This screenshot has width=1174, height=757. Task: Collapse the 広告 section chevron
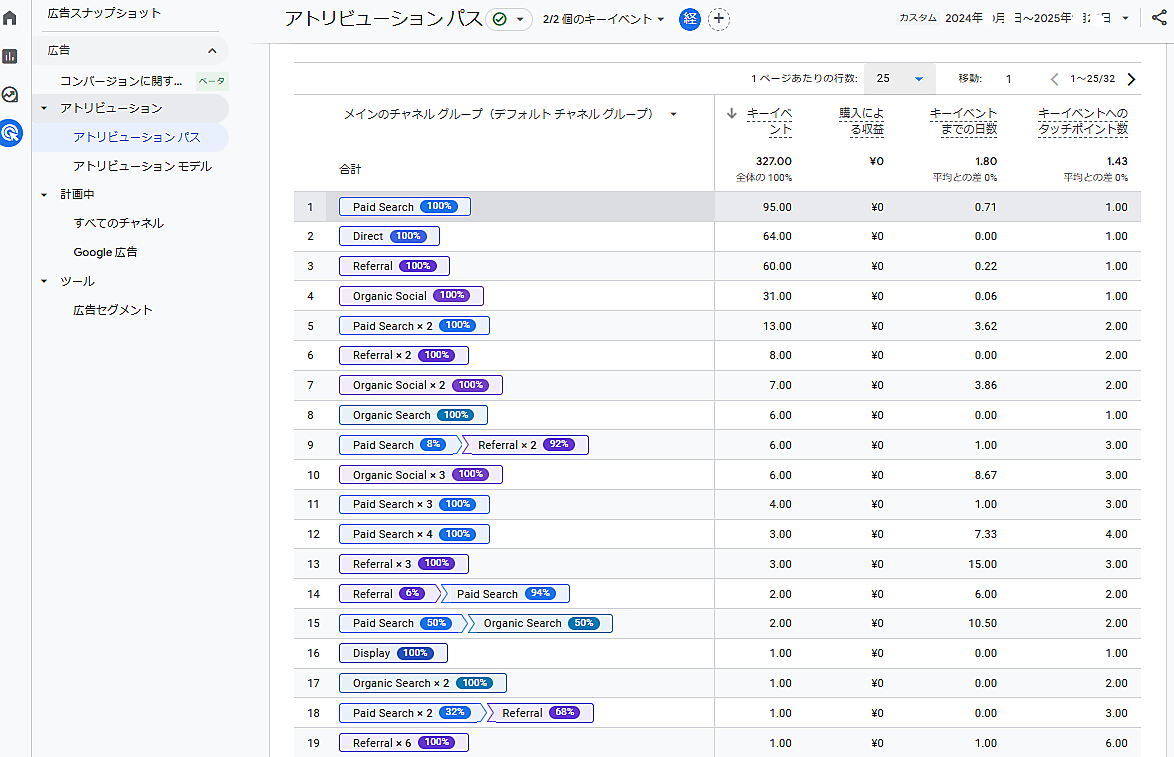[x=212, y=50]
